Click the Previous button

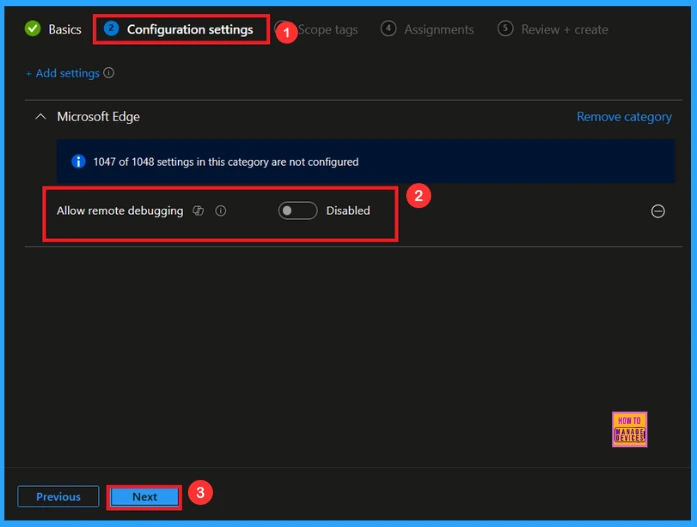58,496
